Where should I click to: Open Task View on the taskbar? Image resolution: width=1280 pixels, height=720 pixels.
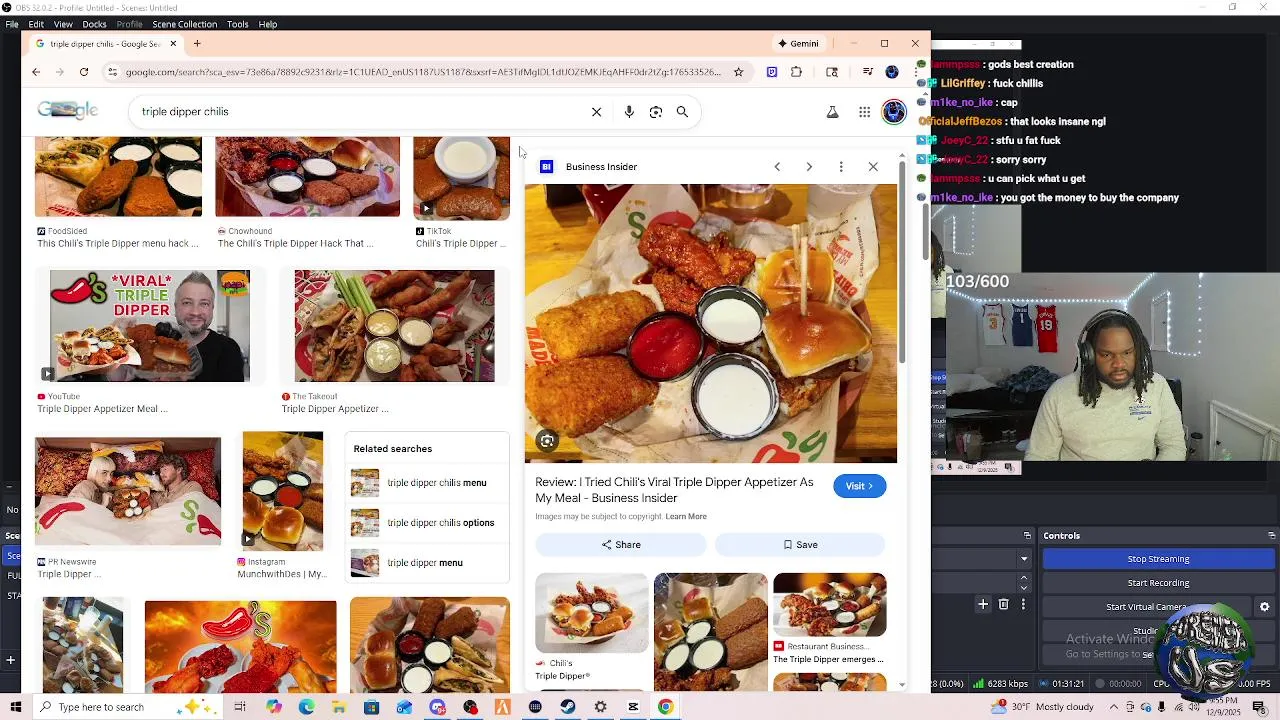[x=240, y=707]
